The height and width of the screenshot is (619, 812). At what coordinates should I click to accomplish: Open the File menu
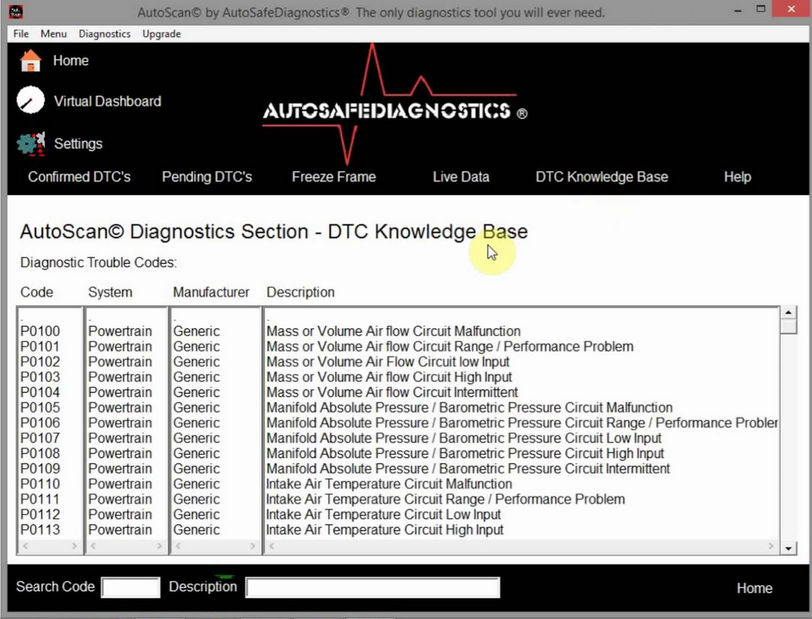click(x=20, y=33)
